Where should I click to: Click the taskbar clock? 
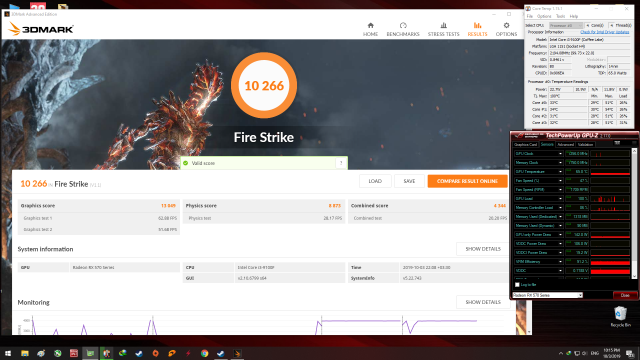click(x=611, y=353)
